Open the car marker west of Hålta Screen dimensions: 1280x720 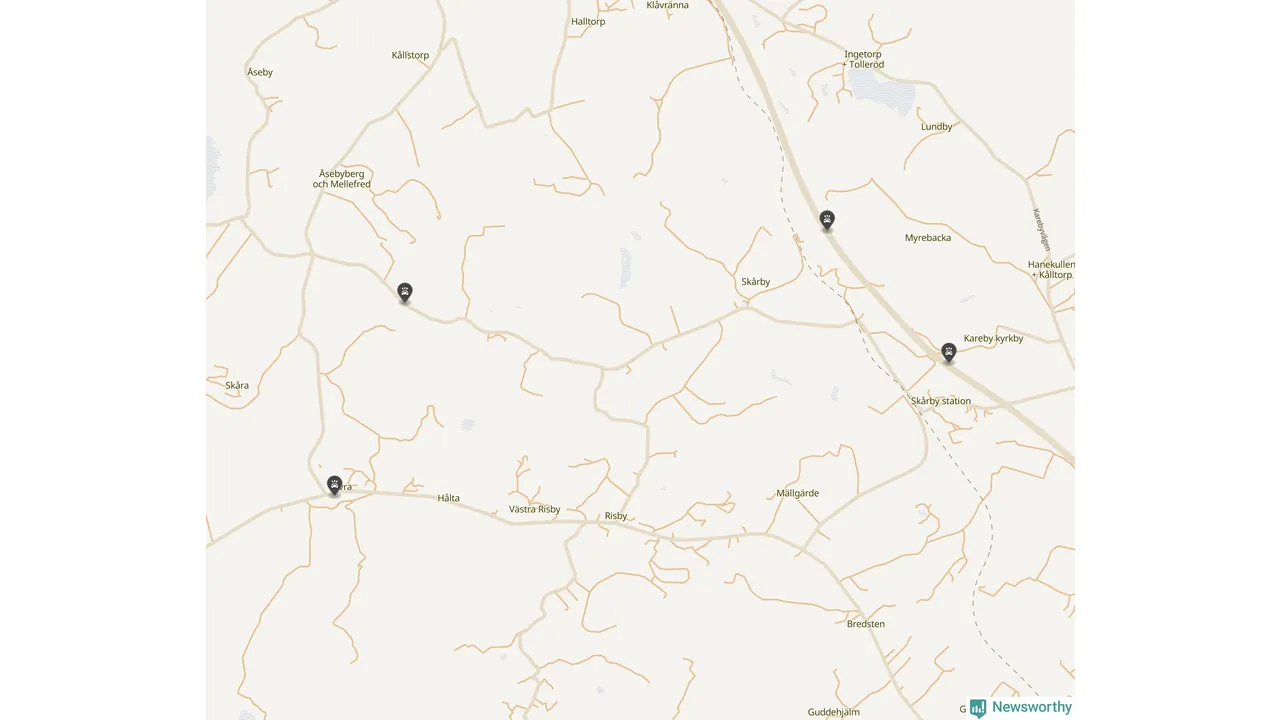(x=335, y=486)
